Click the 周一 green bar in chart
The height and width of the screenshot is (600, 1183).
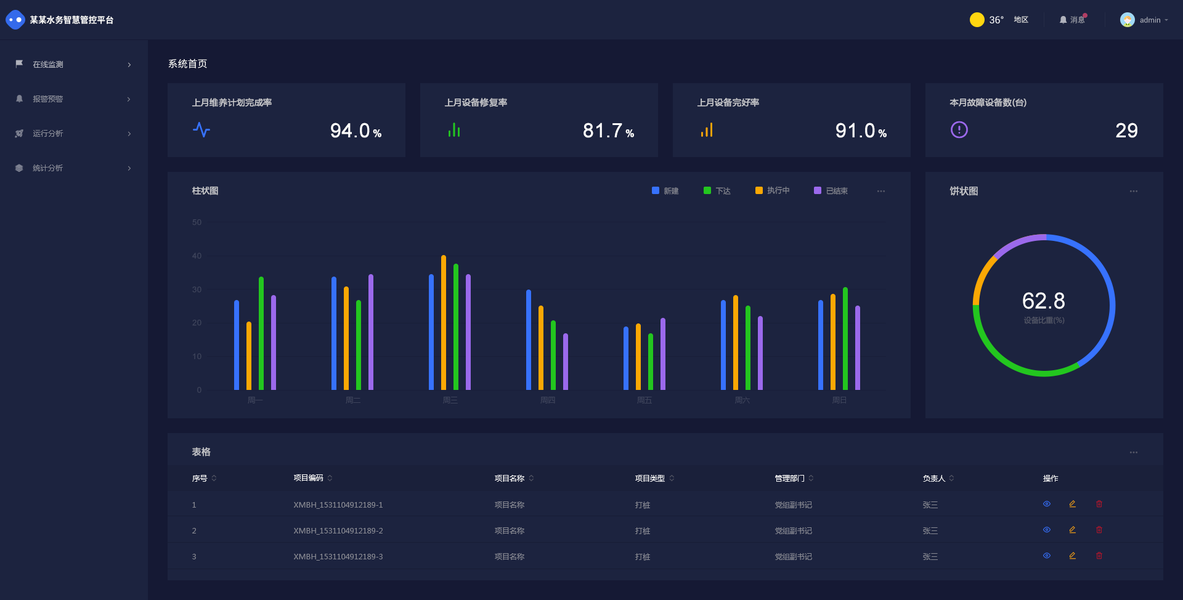pyautogui.click(x=261, y=334)
